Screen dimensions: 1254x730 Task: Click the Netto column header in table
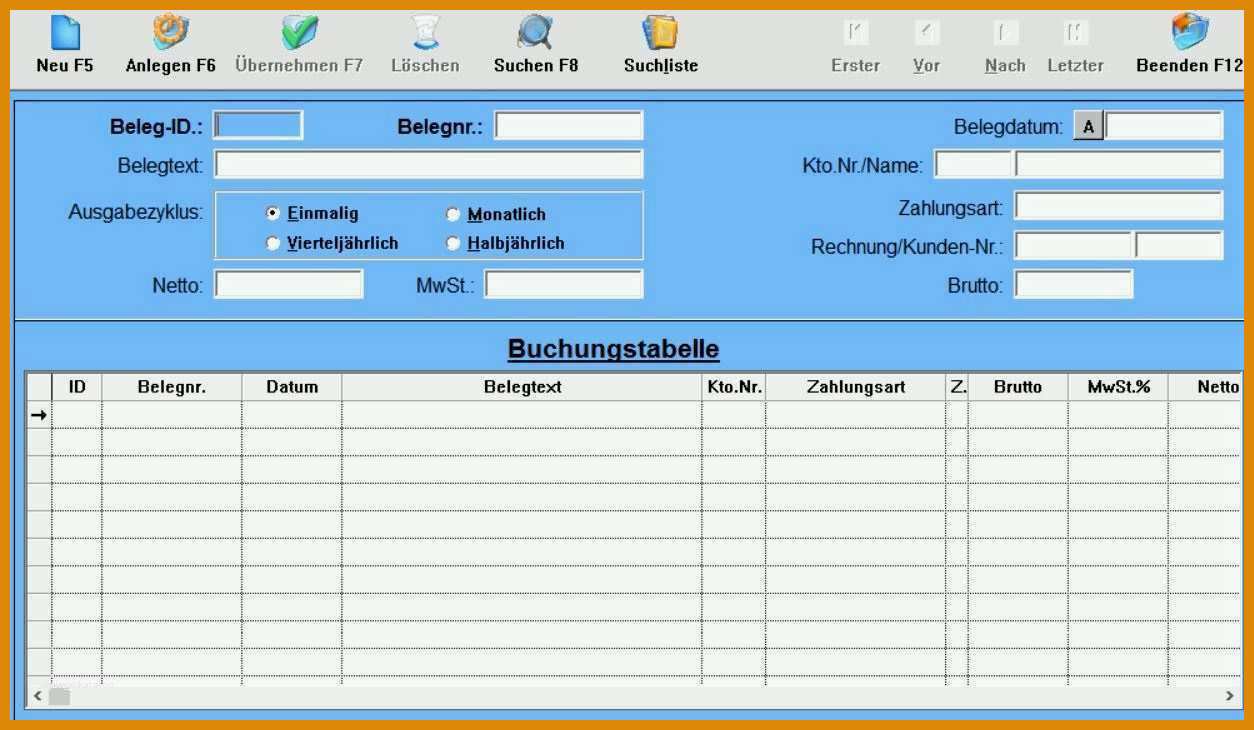[x=1206, y=387]
